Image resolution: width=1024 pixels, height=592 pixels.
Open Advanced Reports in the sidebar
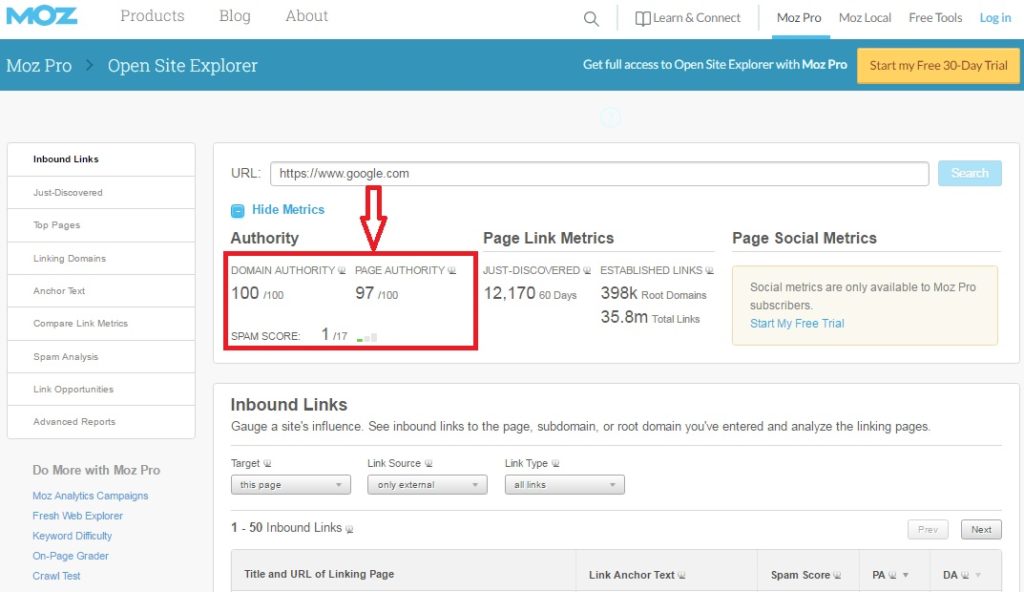pyautogui.click(x=101, y=422)
